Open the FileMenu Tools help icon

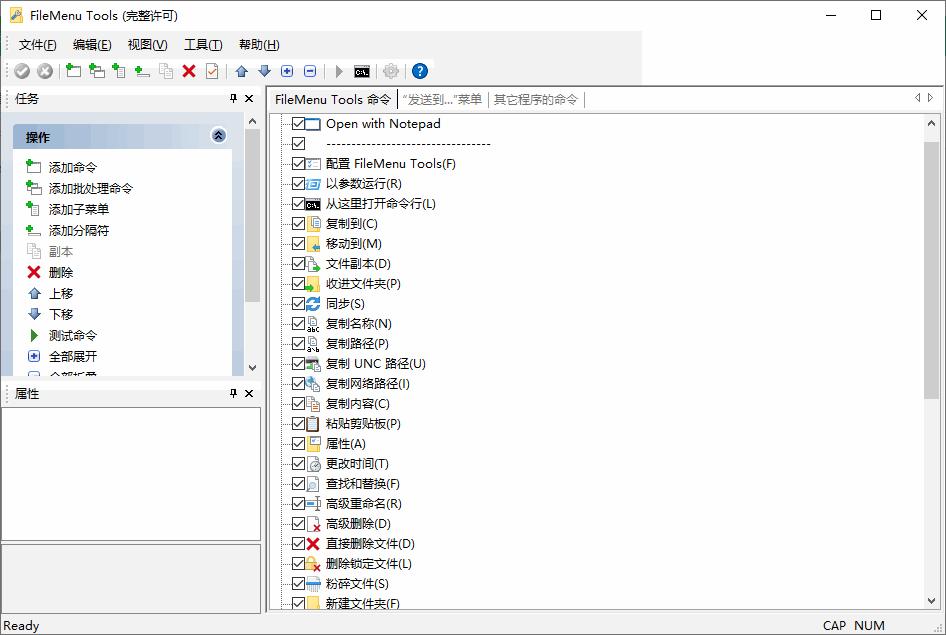419,70
